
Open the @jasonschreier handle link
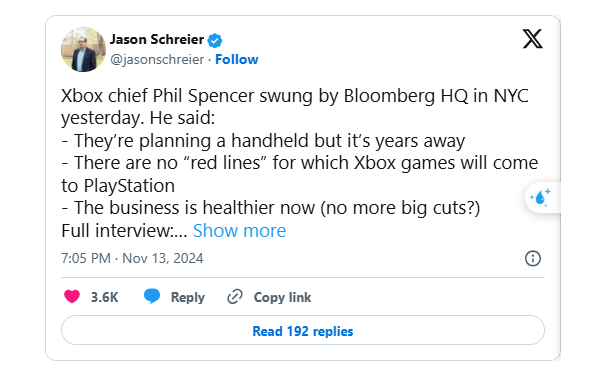click(157, 59)
